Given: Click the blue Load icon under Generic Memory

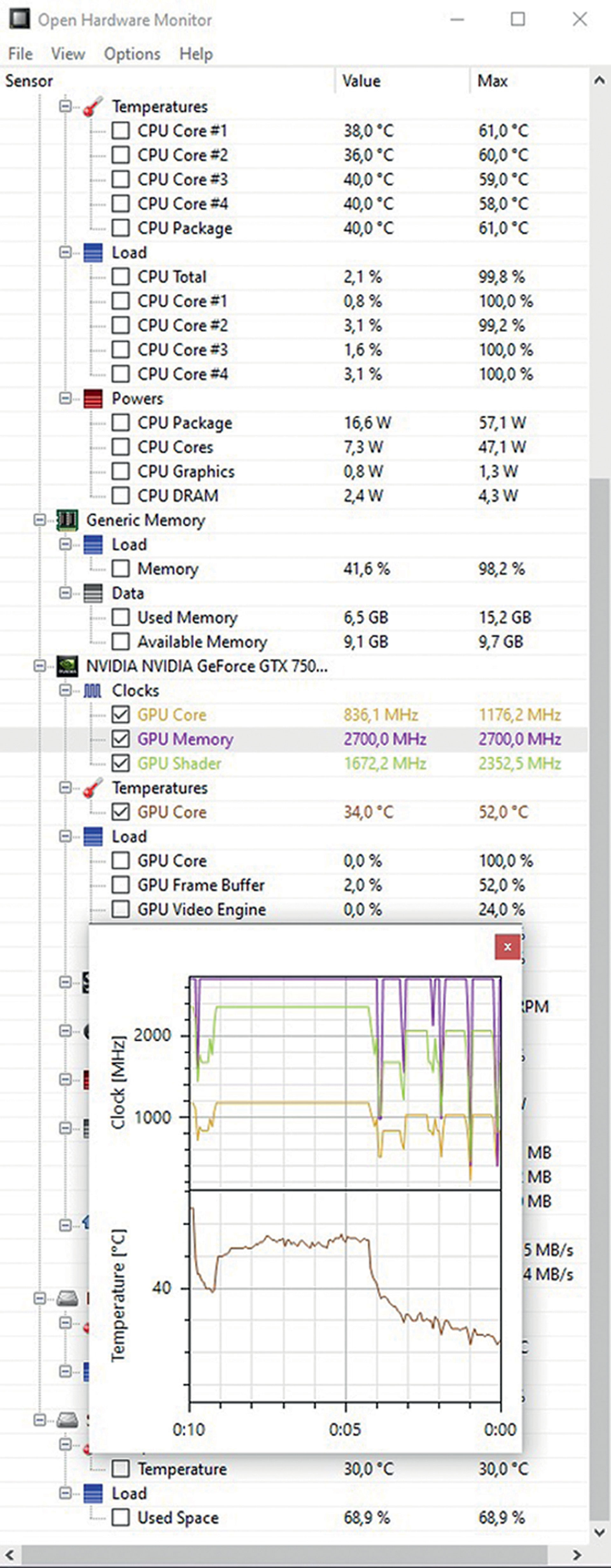Looking at the screenshot, I should click(x=93, y=545).
